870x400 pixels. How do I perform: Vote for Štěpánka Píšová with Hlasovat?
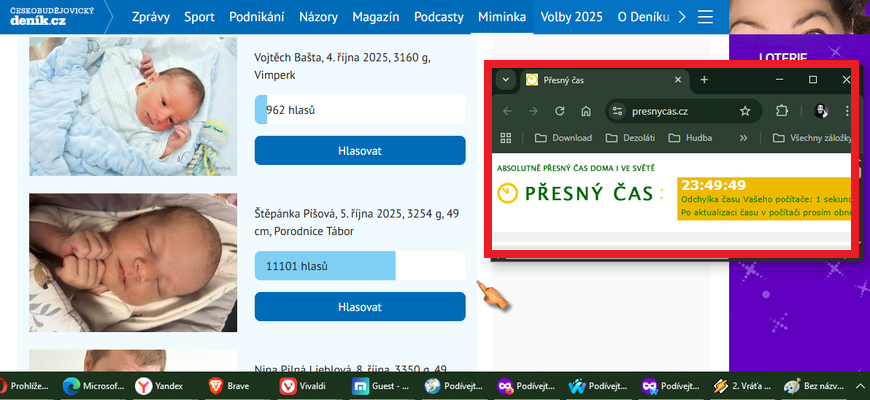click(x=360, y=306)
